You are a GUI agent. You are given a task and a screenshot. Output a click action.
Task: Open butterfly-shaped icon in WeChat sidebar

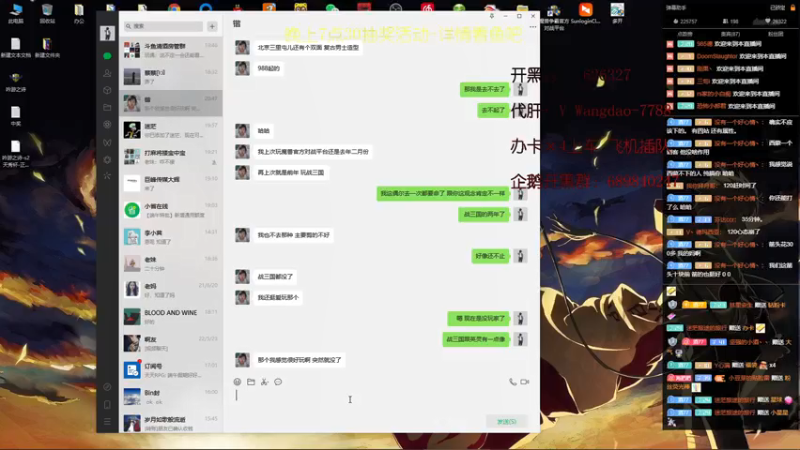(107, 142)
